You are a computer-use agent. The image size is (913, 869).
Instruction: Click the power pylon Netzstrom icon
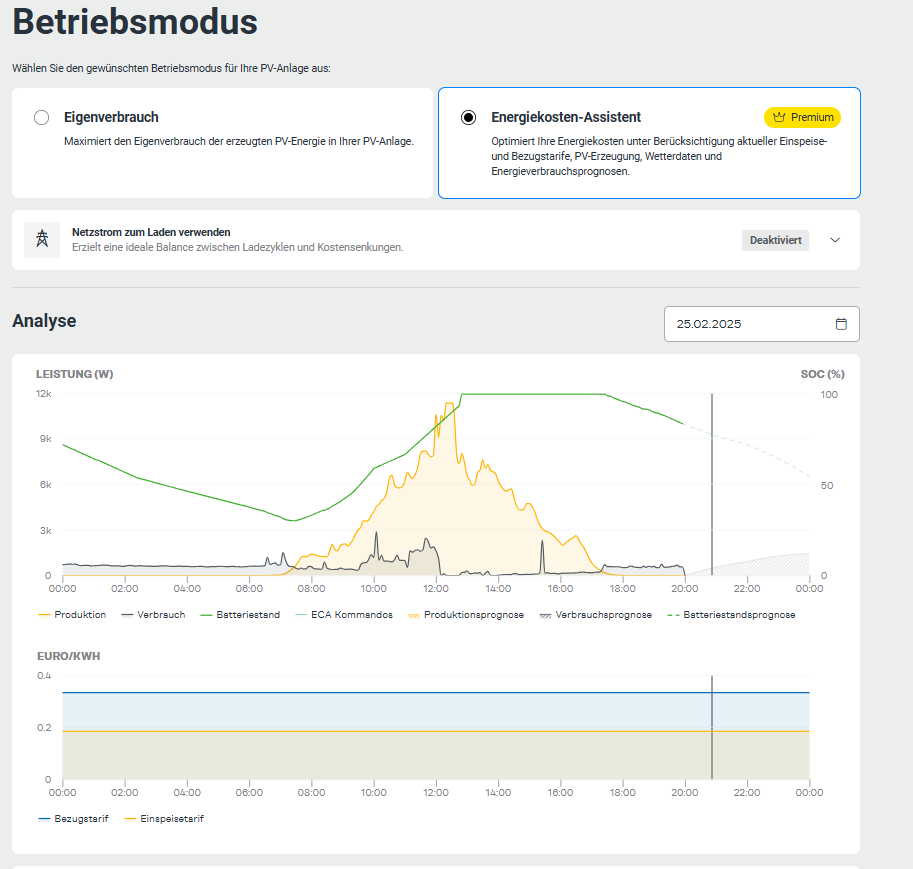[42, 240]
